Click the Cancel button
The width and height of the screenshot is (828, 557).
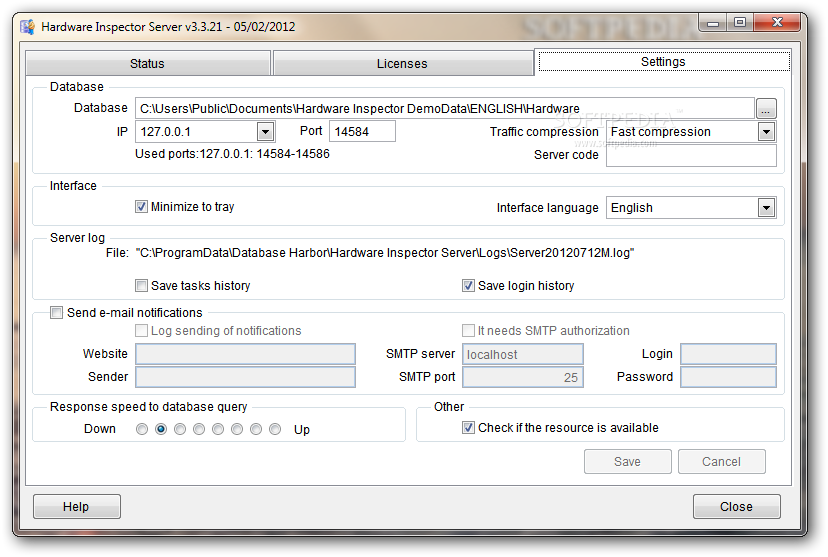click(x=722, y=461)
